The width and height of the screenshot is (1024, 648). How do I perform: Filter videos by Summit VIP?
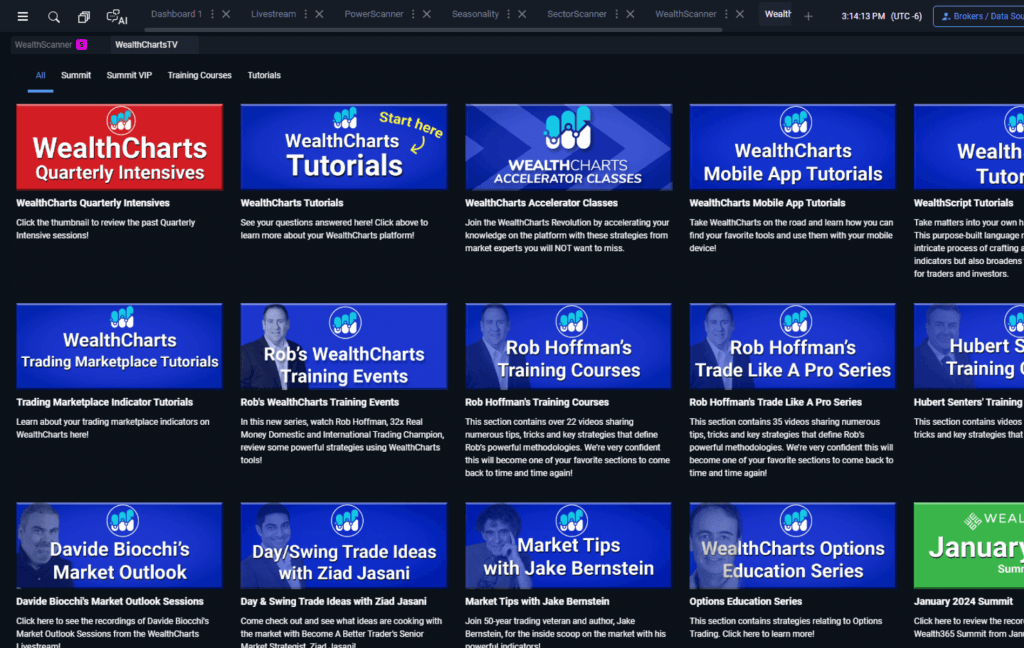pos(129,75)
